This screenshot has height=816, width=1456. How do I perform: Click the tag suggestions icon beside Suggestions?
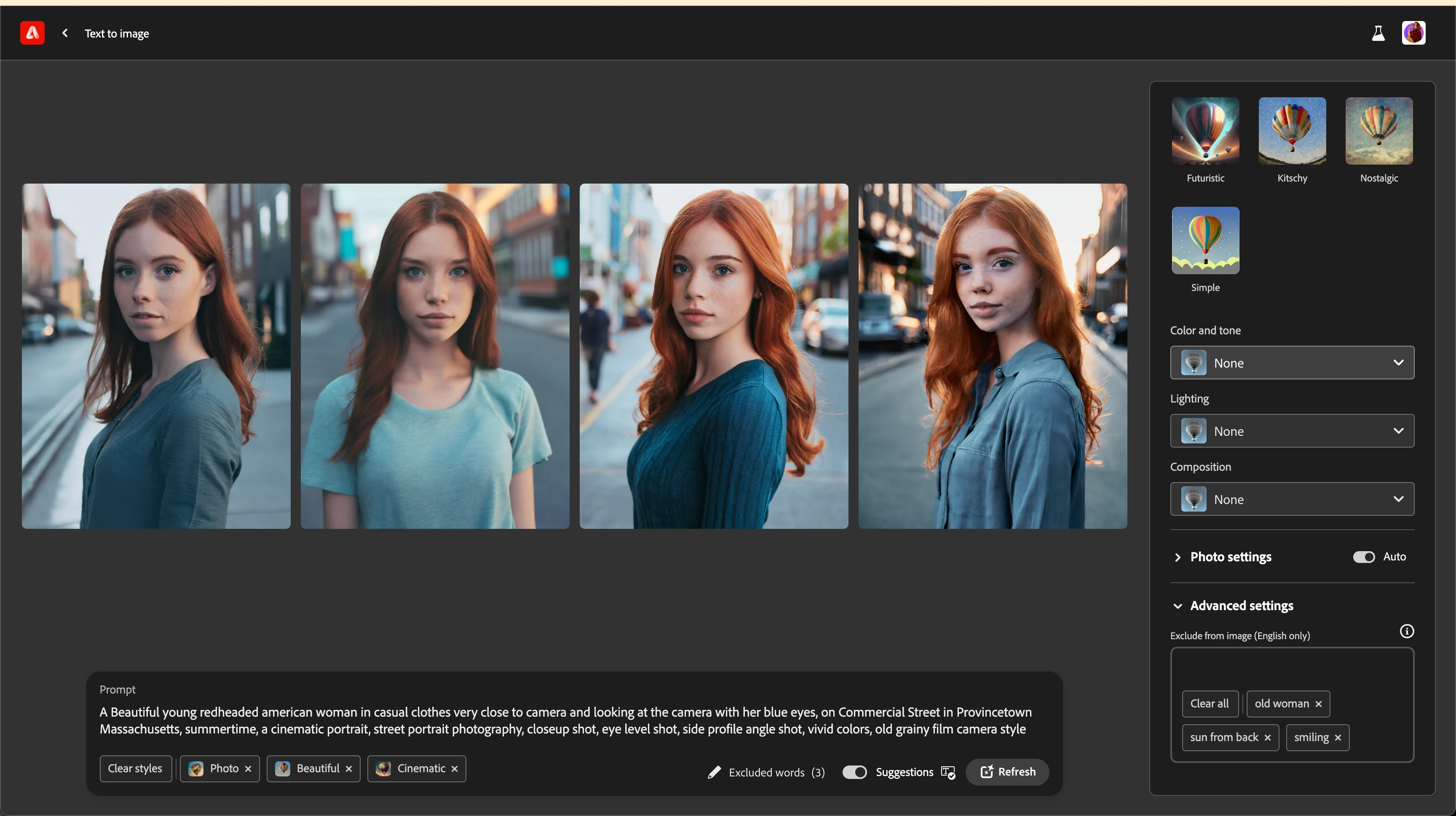coord(948,772)
